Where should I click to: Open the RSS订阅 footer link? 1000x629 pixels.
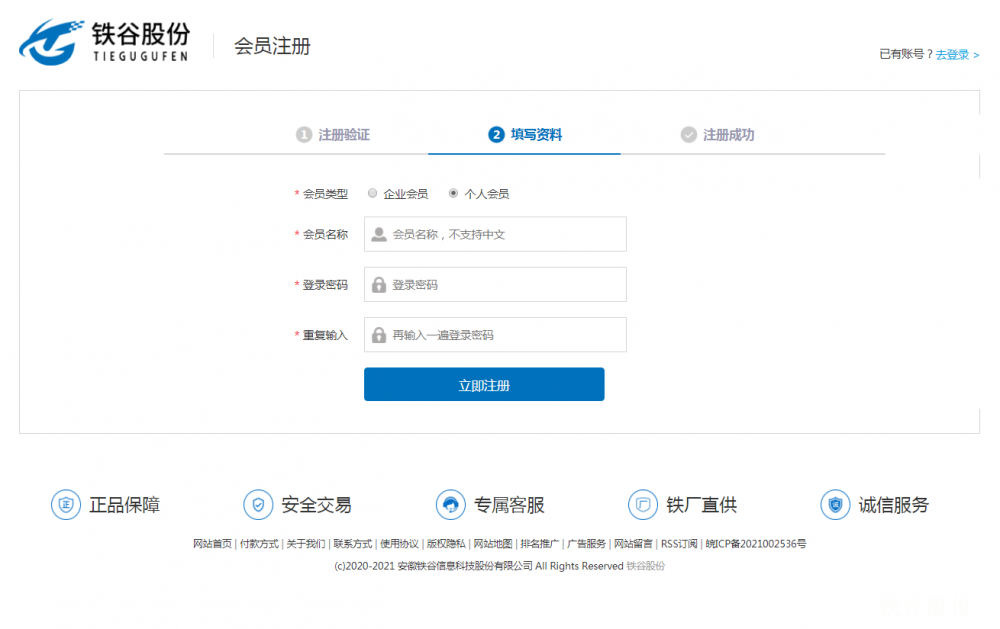[679, 544]
